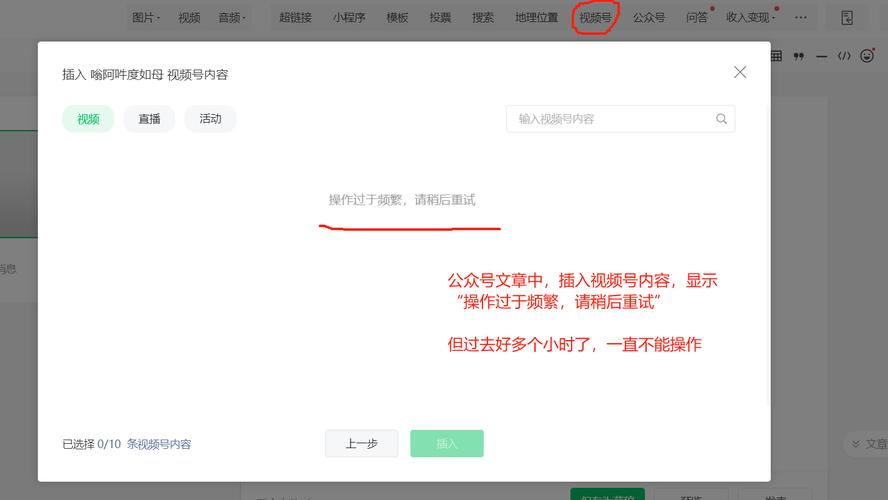Open 模板 from the toolbar
This screenshot has width=888, height=500.
coord(397,18)
